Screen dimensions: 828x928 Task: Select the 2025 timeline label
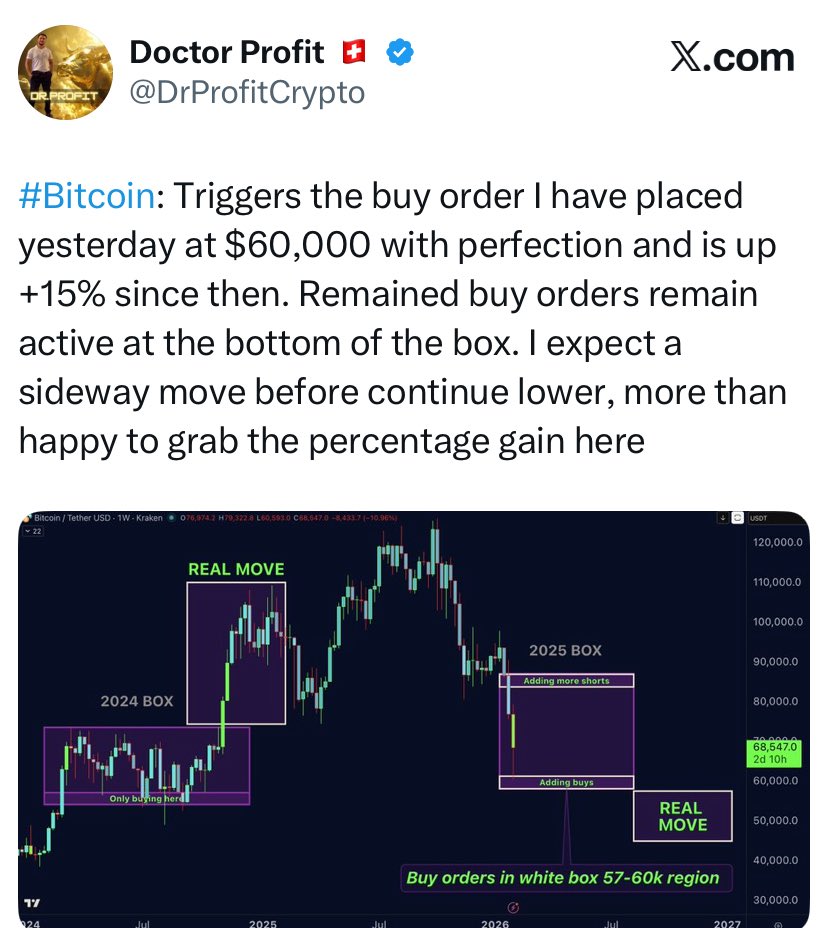click(x=263, y=923)
